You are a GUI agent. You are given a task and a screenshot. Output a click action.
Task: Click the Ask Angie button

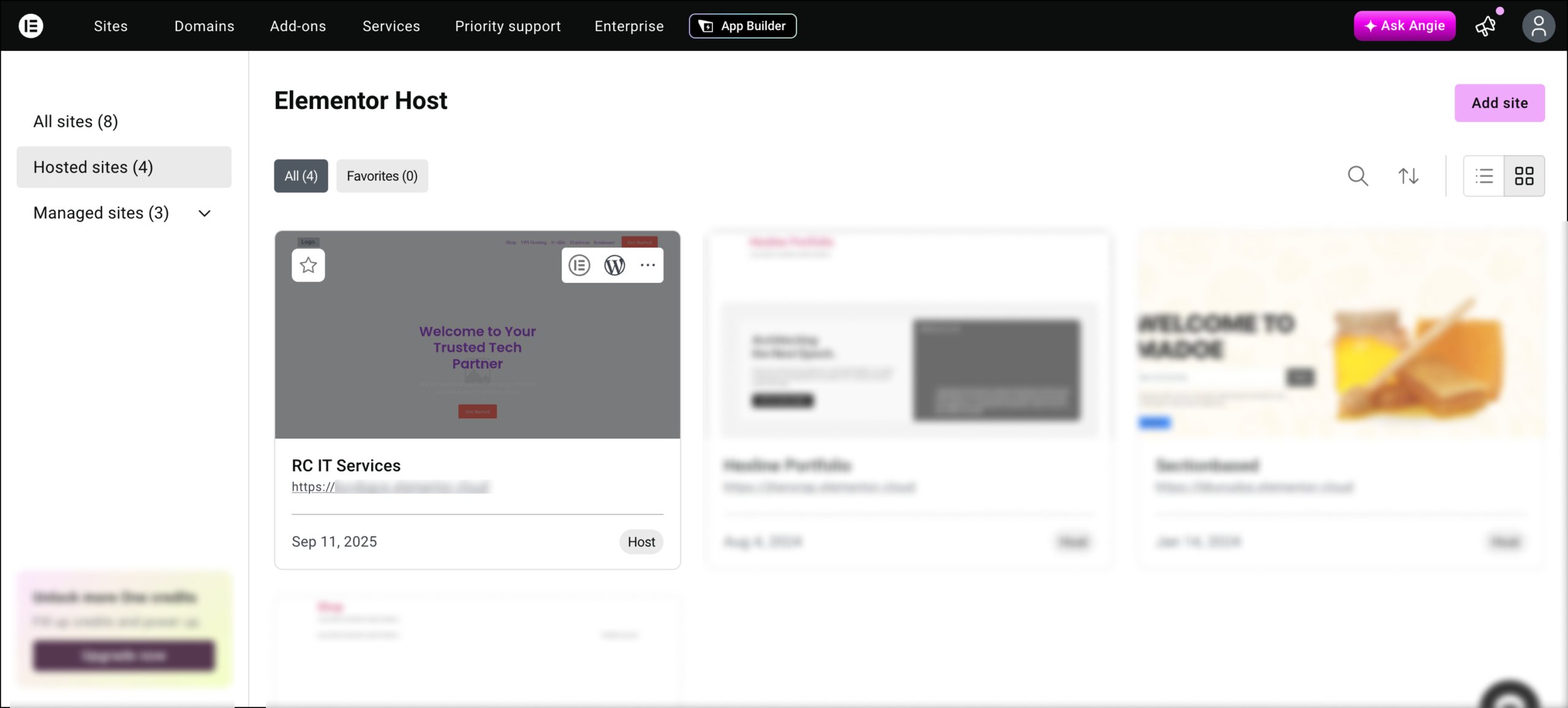1404,26
